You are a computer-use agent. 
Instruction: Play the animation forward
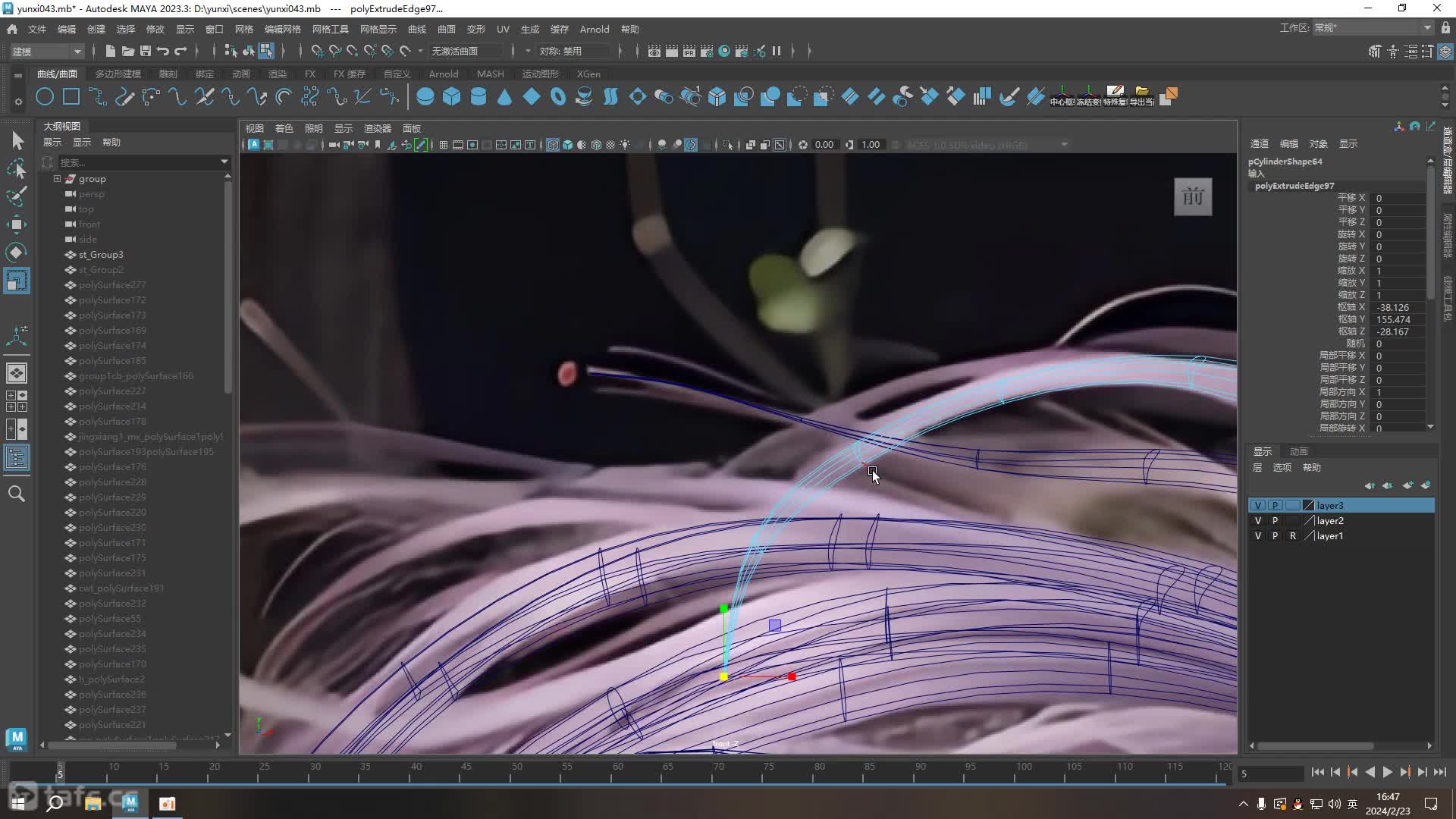point(1387,772)
